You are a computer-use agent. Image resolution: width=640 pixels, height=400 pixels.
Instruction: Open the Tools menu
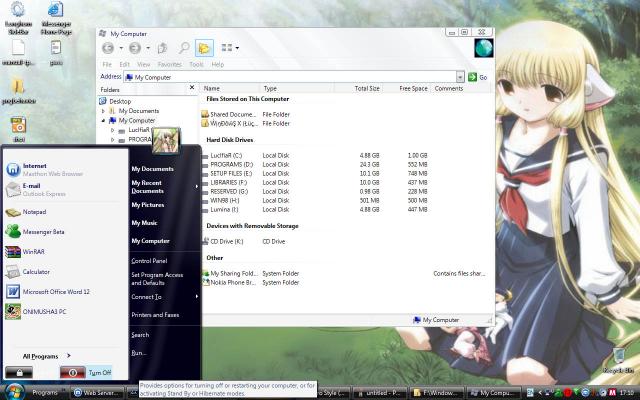196,64
